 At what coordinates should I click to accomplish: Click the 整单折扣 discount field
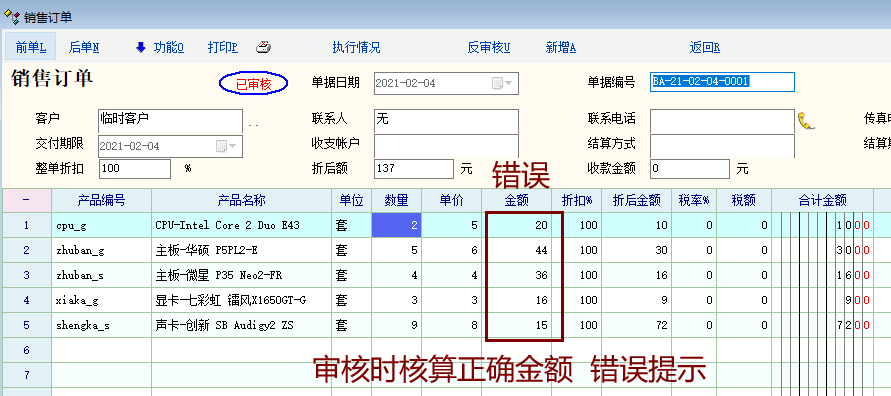click(135, 169)
